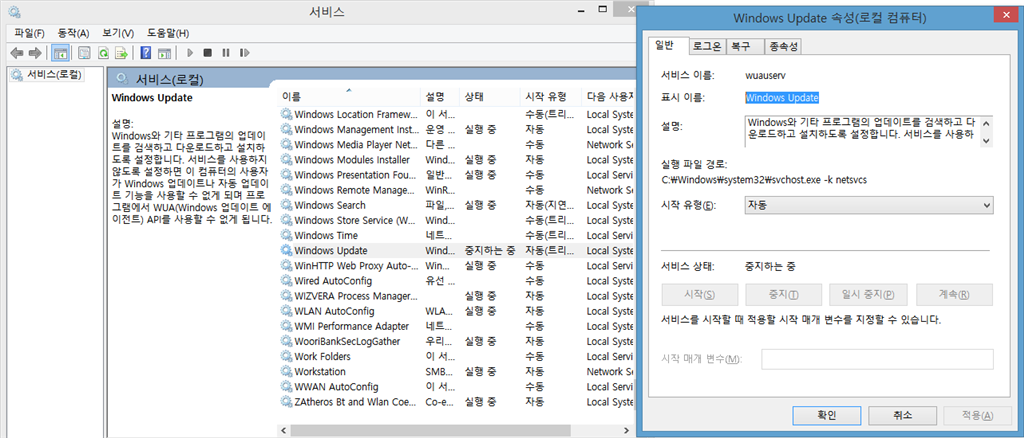Image resolution: width=1024 pixels, height=438 pixels.
Task: Select Windows Management Inst... row
Action: [x=457, y=129]
